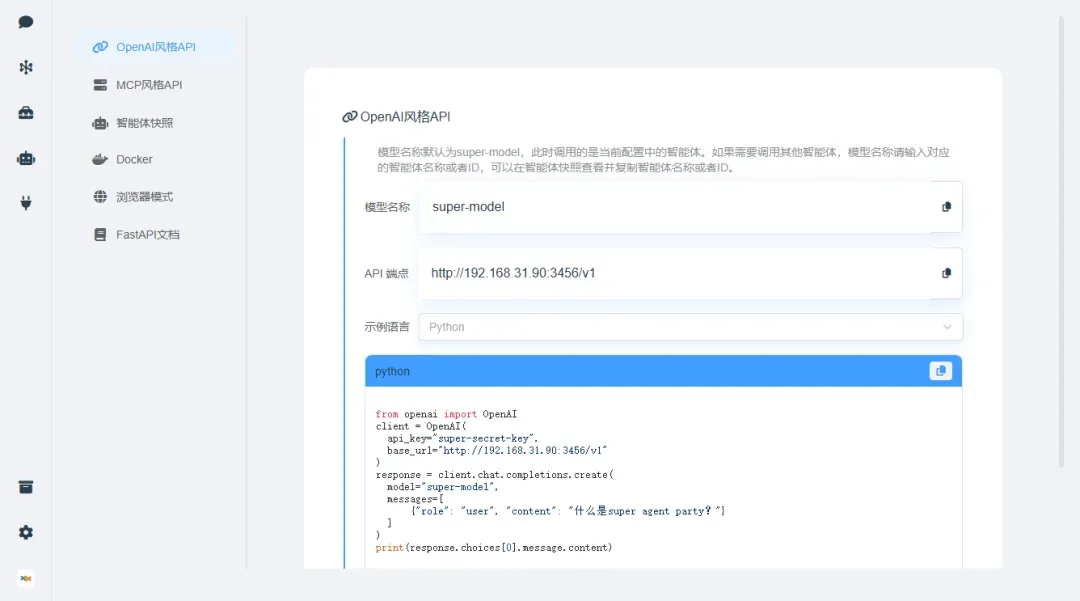Switch to MCP风格API menu item
1080x601 pixels.
click(x=149, y=85)
